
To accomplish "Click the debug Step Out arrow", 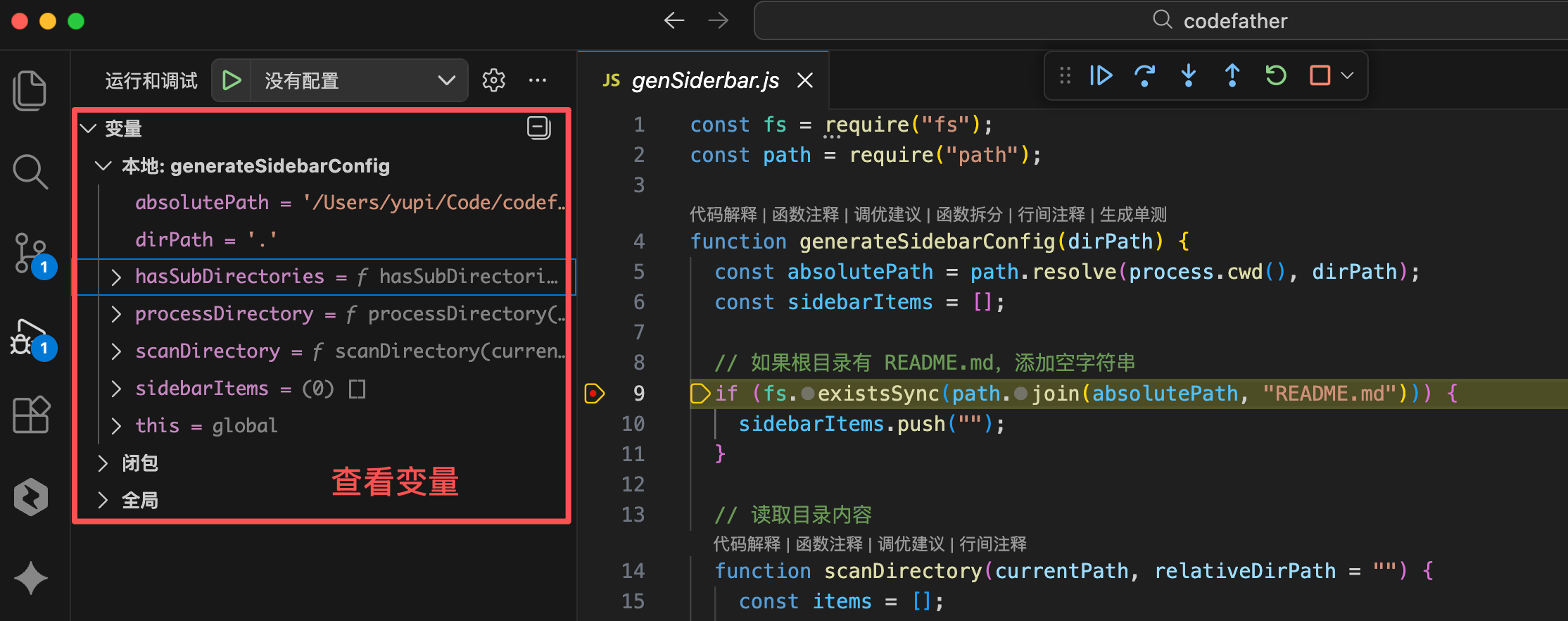I will pos(1232,75).
